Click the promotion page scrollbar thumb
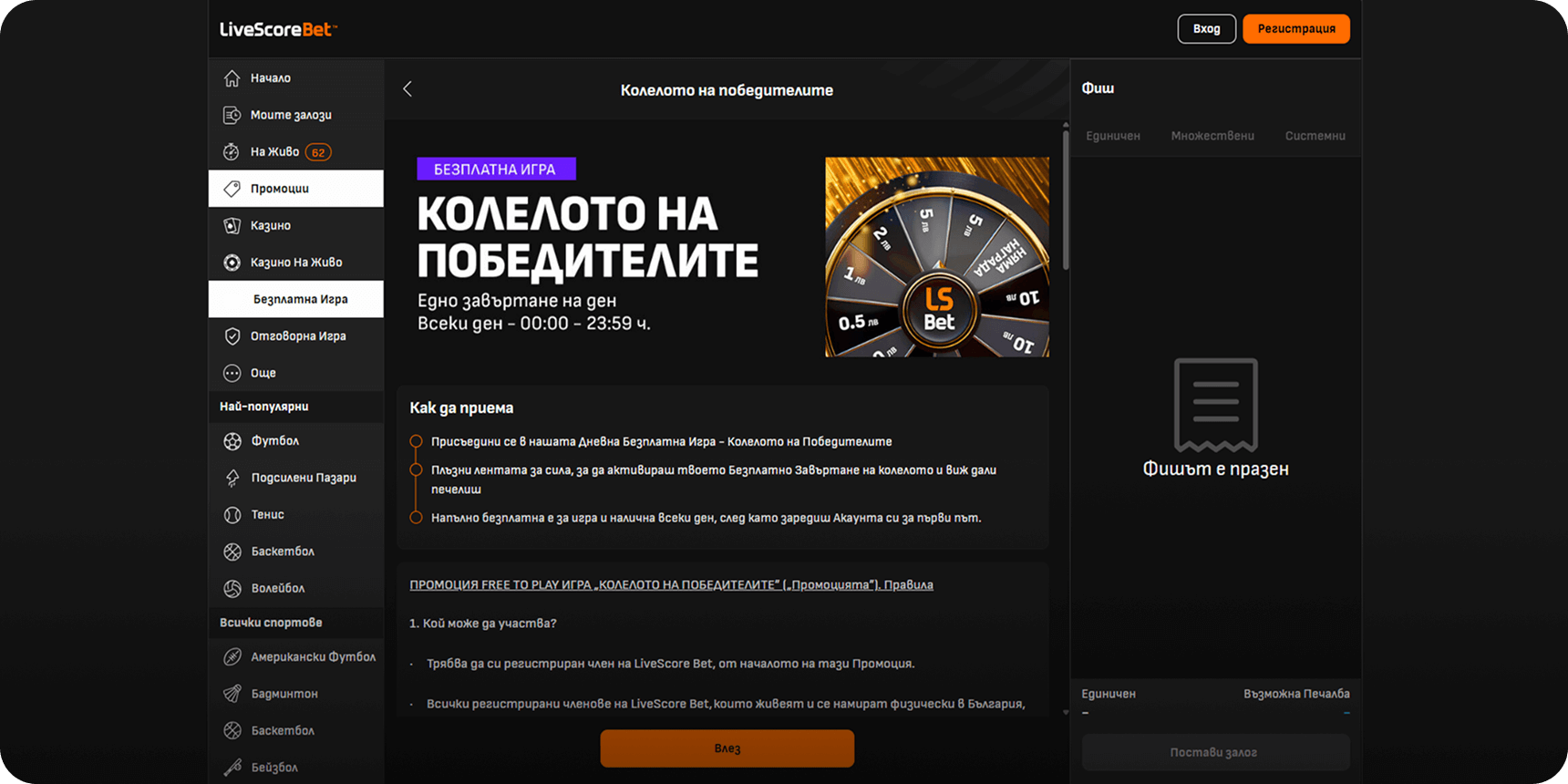 point(1066,199)
